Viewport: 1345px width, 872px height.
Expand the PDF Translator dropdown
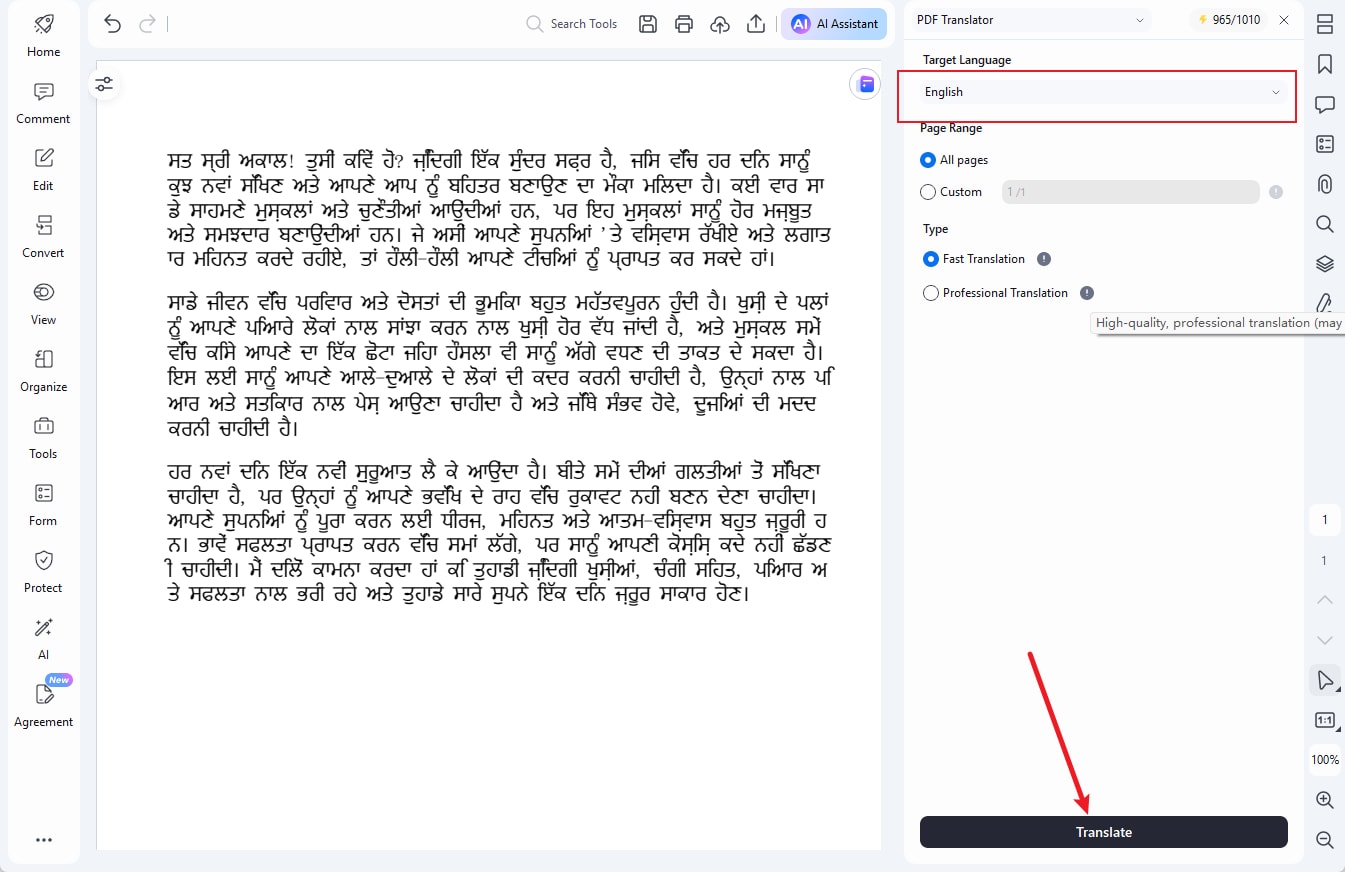(x=1031, y=20)
